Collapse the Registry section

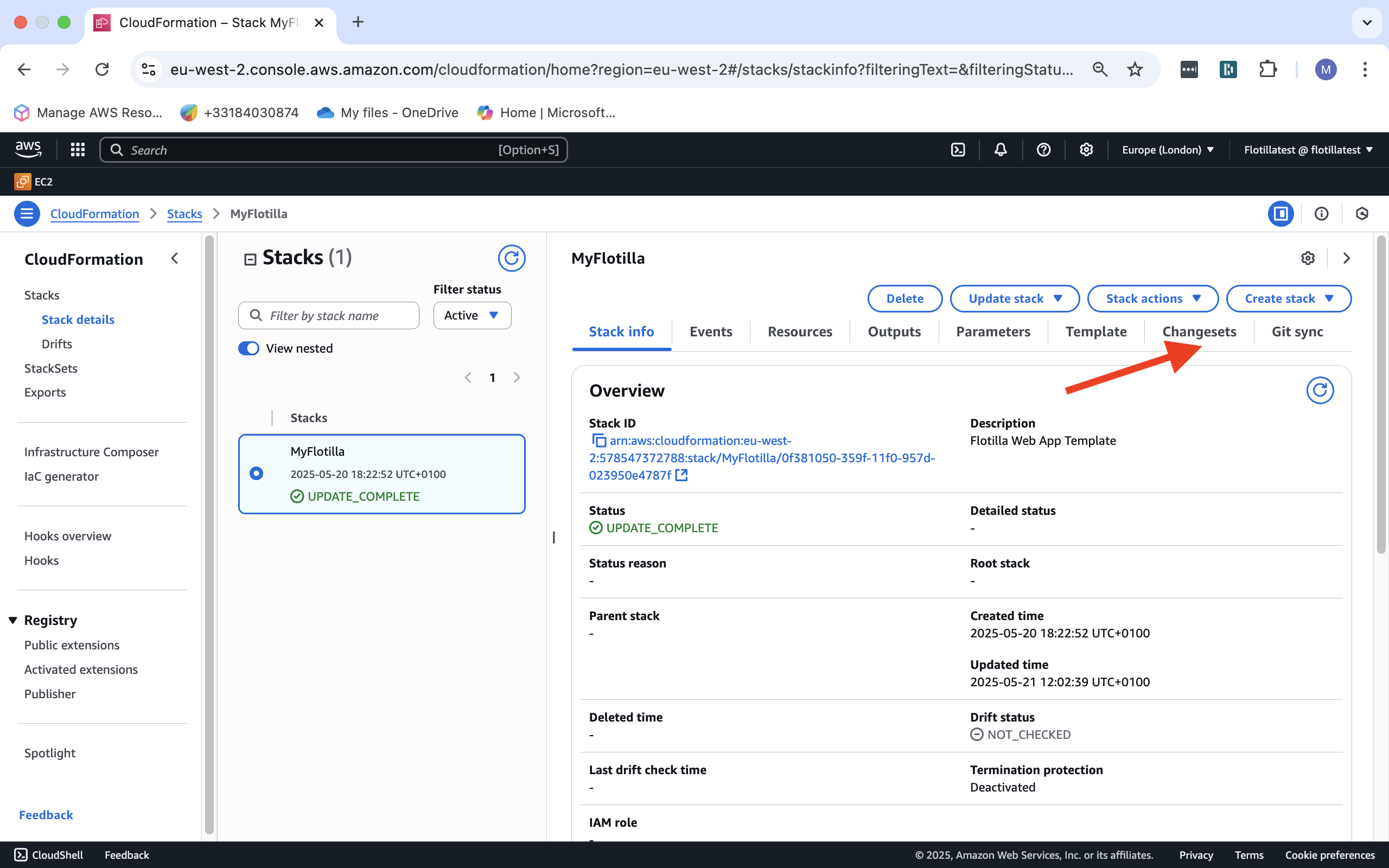pos(12,620)
